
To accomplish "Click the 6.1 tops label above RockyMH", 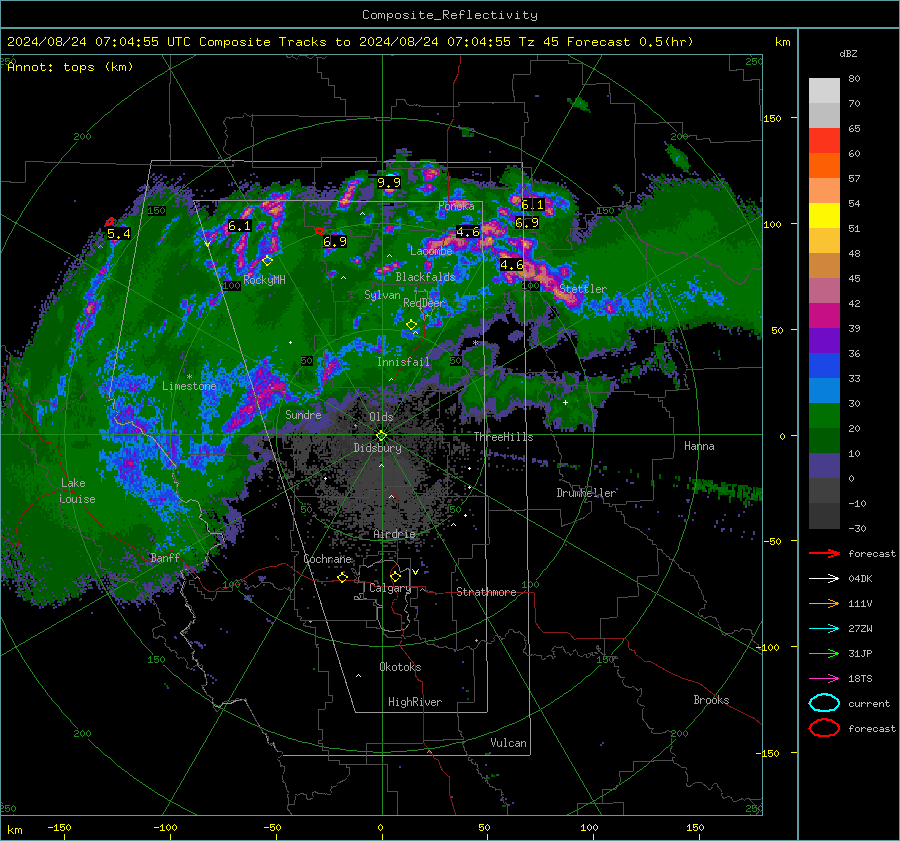I will 239,226.
